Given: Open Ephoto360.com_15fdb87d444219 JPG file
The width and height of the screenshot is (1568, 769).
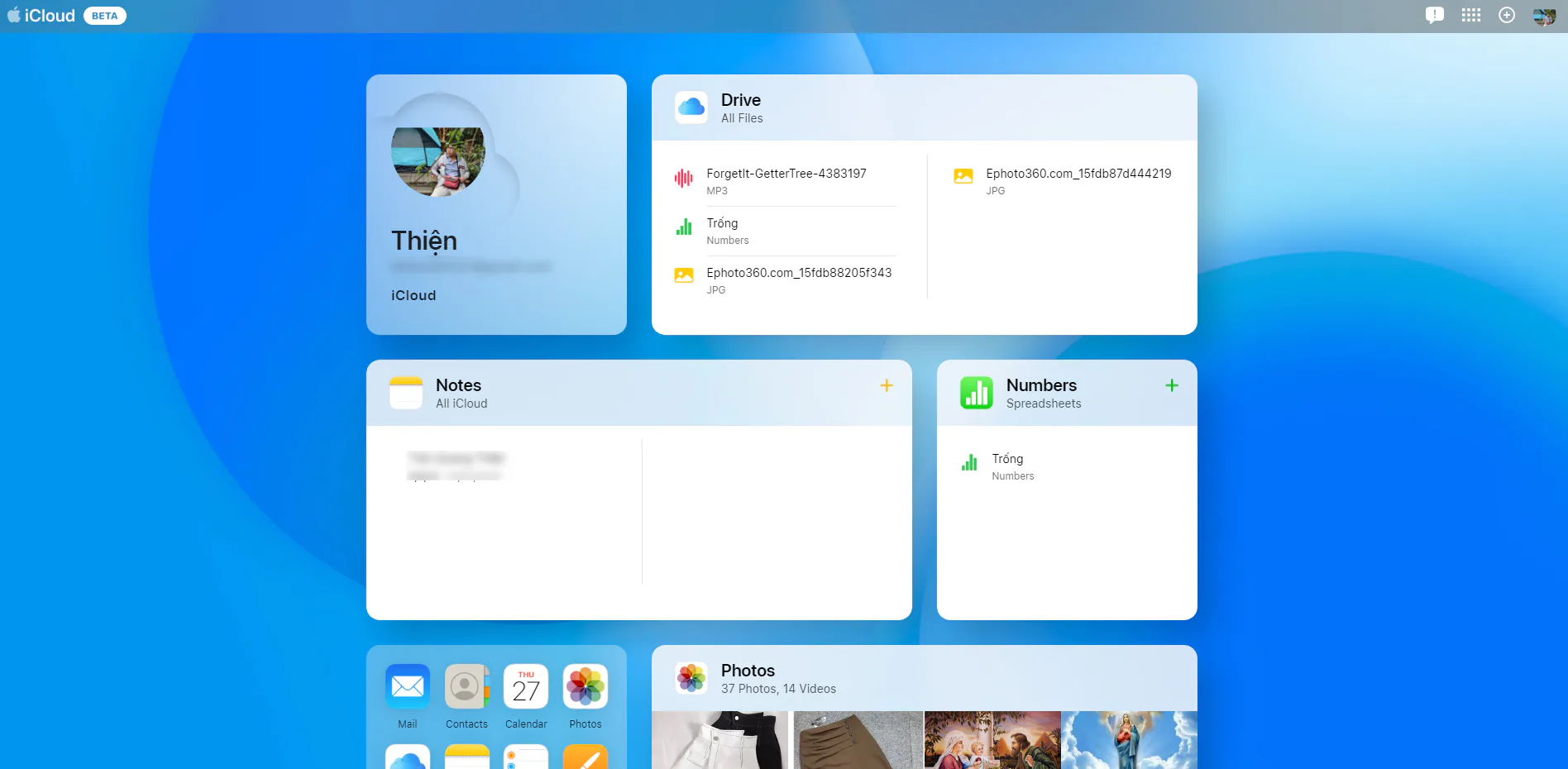Looking at the screenshot, I should pyautogui.click(x=1064, y=181).
